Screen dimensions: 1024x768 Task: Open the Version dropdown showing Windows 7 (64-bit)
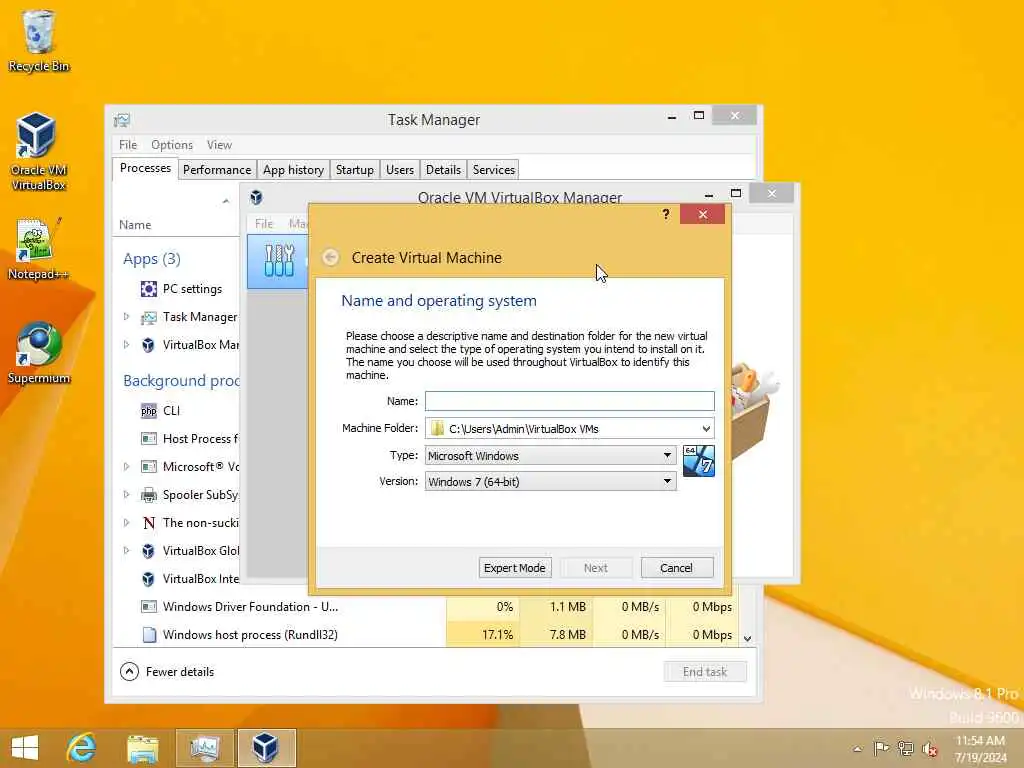coord(551,482)
